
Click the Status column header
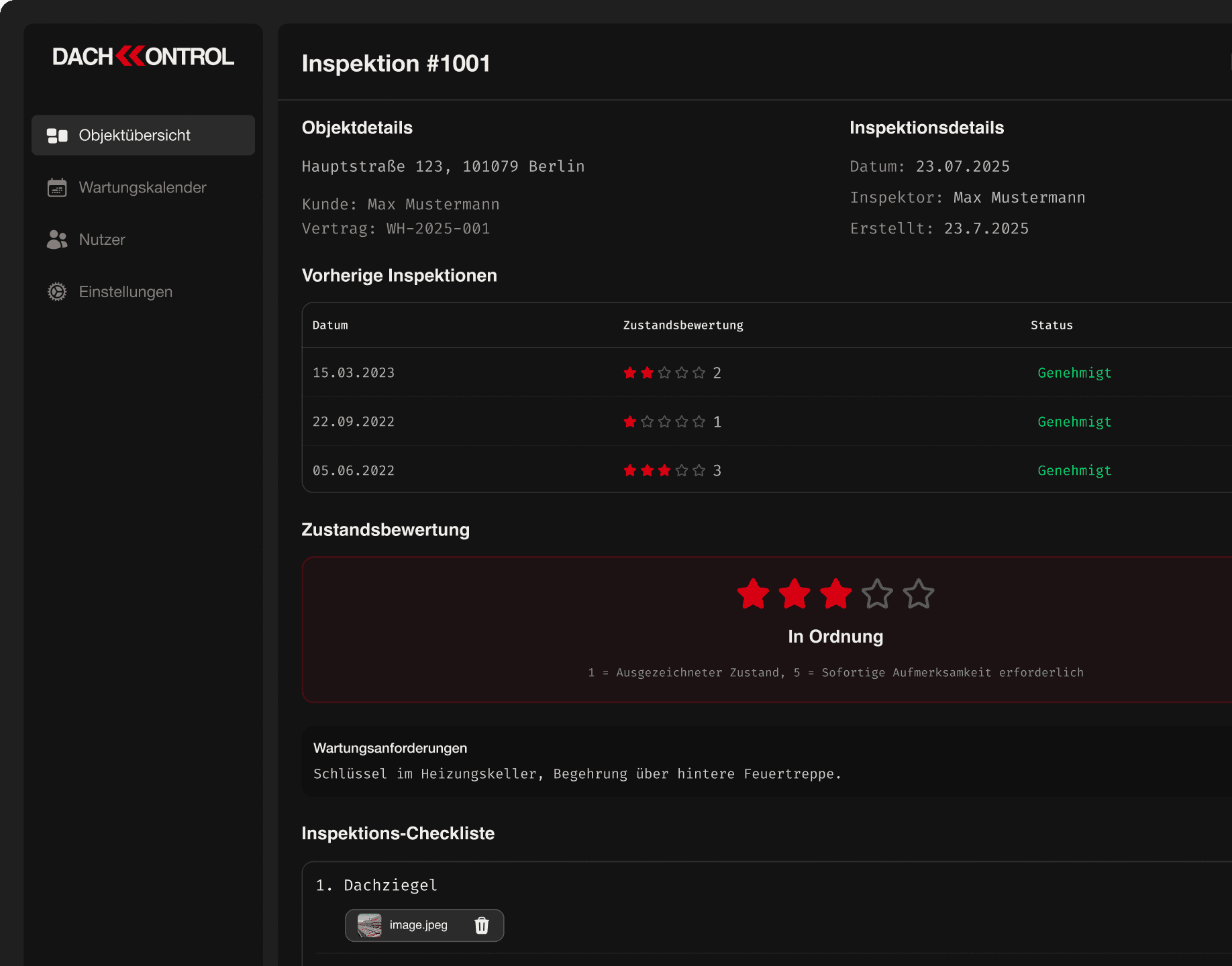[x=1051, y=325]
